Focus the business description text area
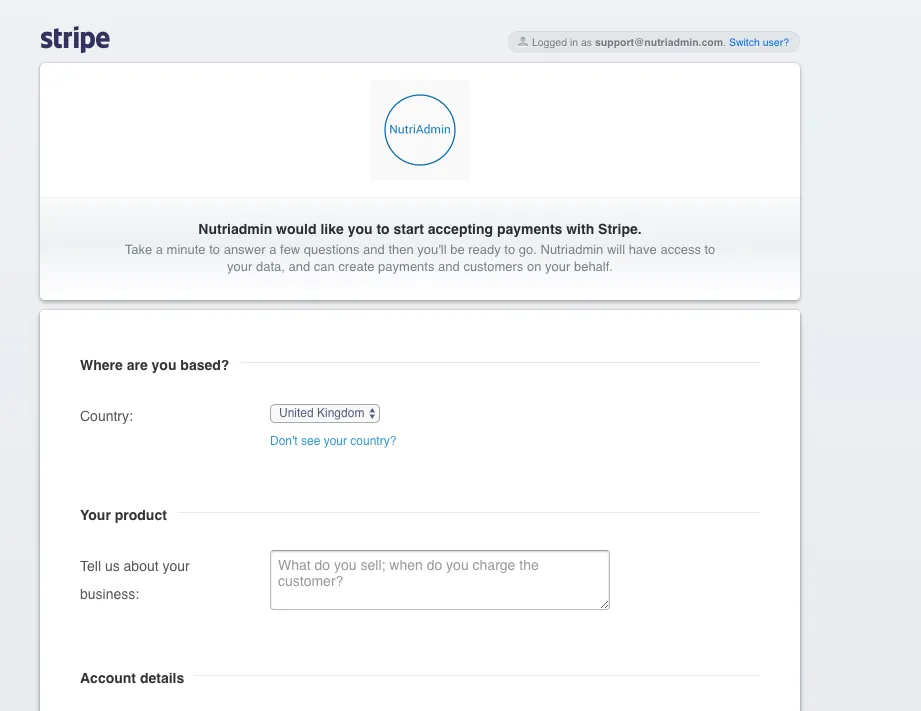921x711 pixels. point(439,580)
